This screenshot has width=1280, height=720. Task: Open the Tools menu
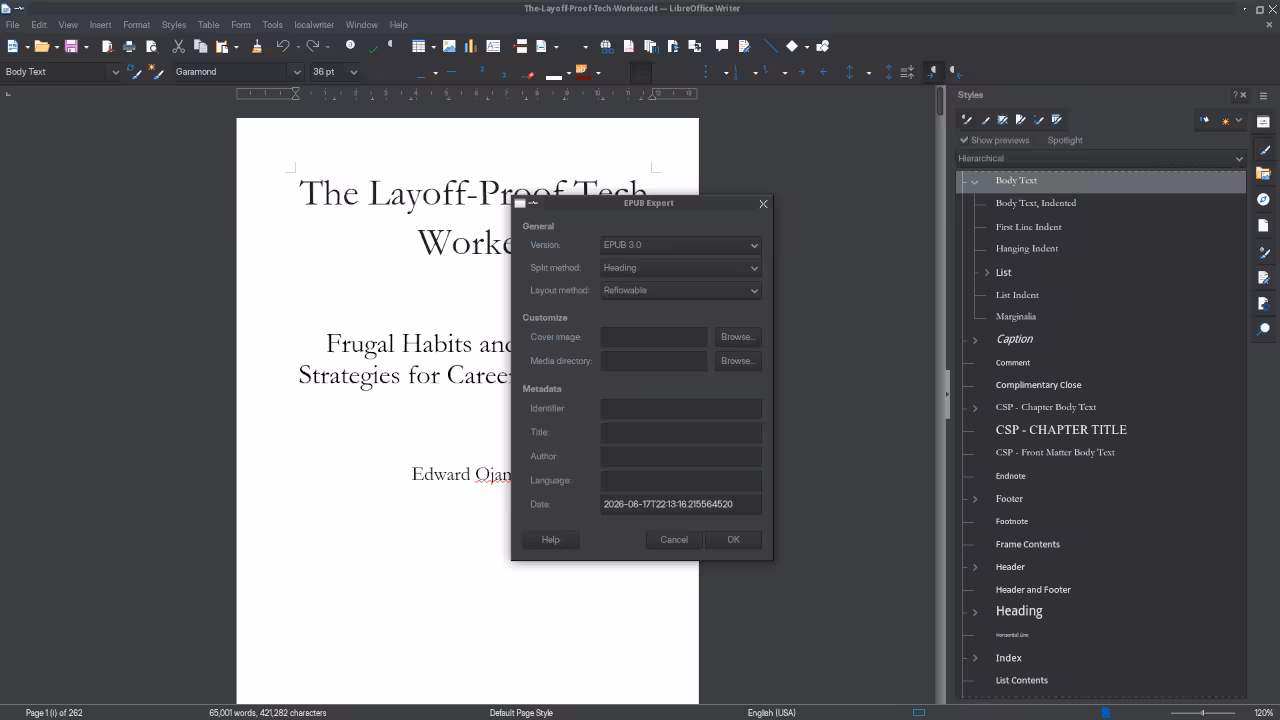click(x=272, y=25)
